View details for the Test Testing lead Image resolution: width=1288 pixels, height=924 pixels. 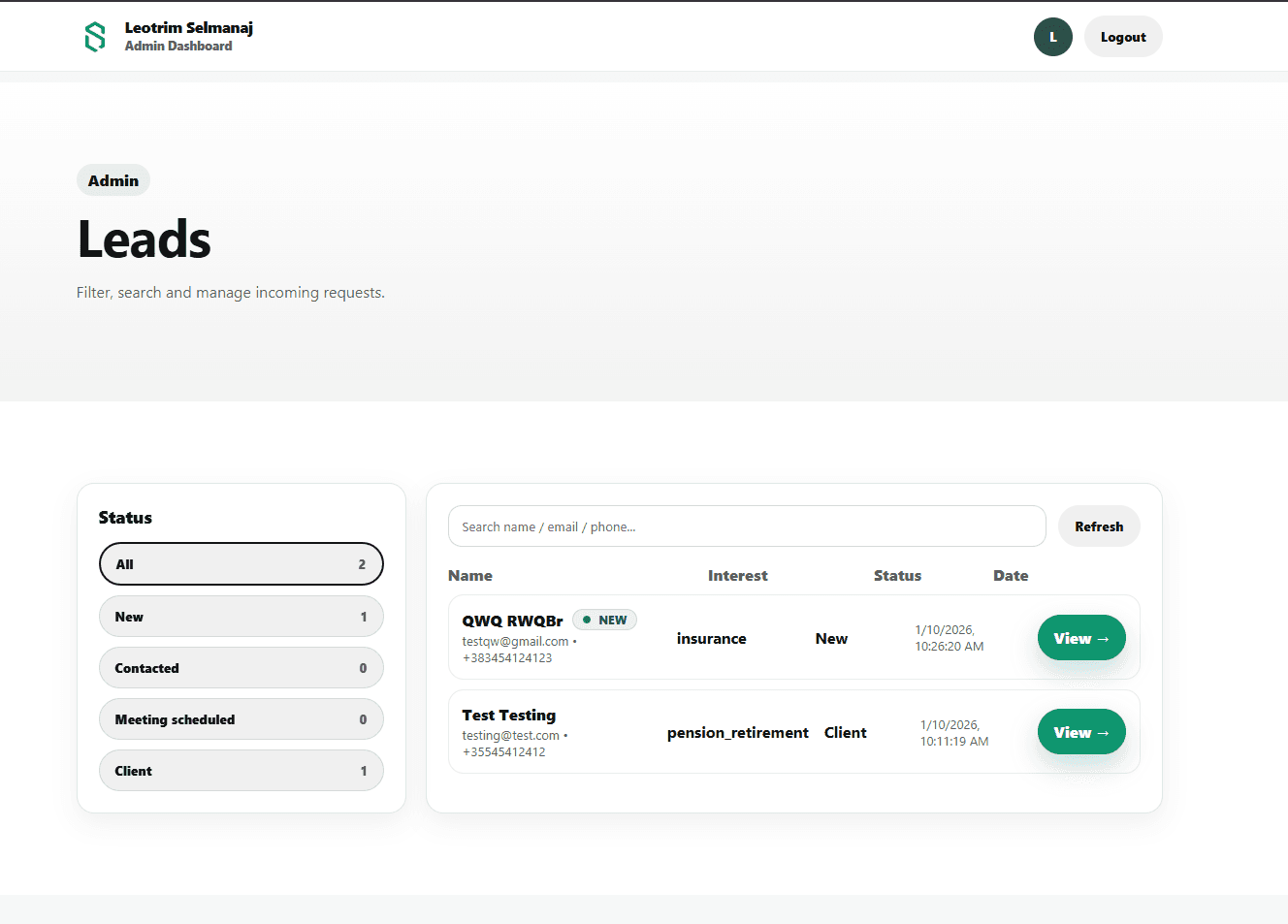coord(1081,732)
